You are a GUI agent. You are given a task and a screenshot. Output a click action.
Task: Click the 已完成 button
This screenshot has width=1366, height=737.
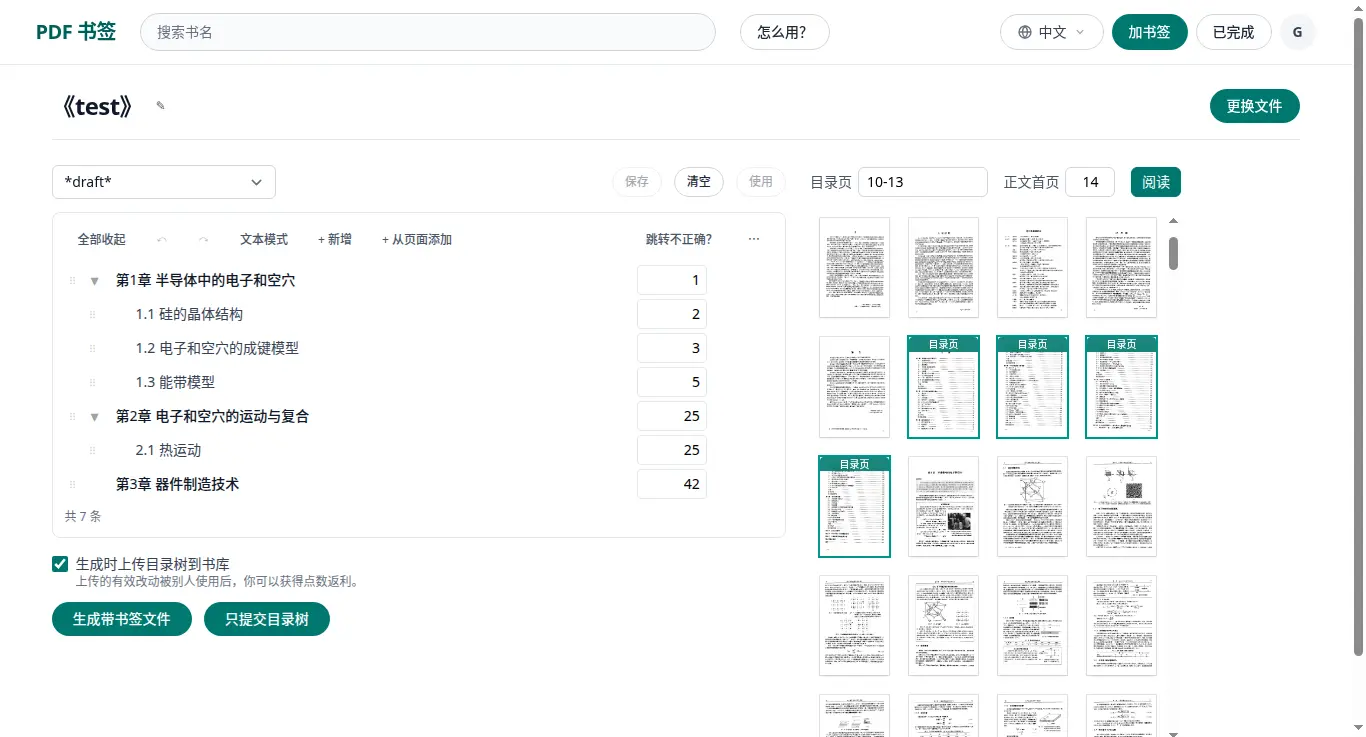pyautogui.click(x=1234, y=32)
